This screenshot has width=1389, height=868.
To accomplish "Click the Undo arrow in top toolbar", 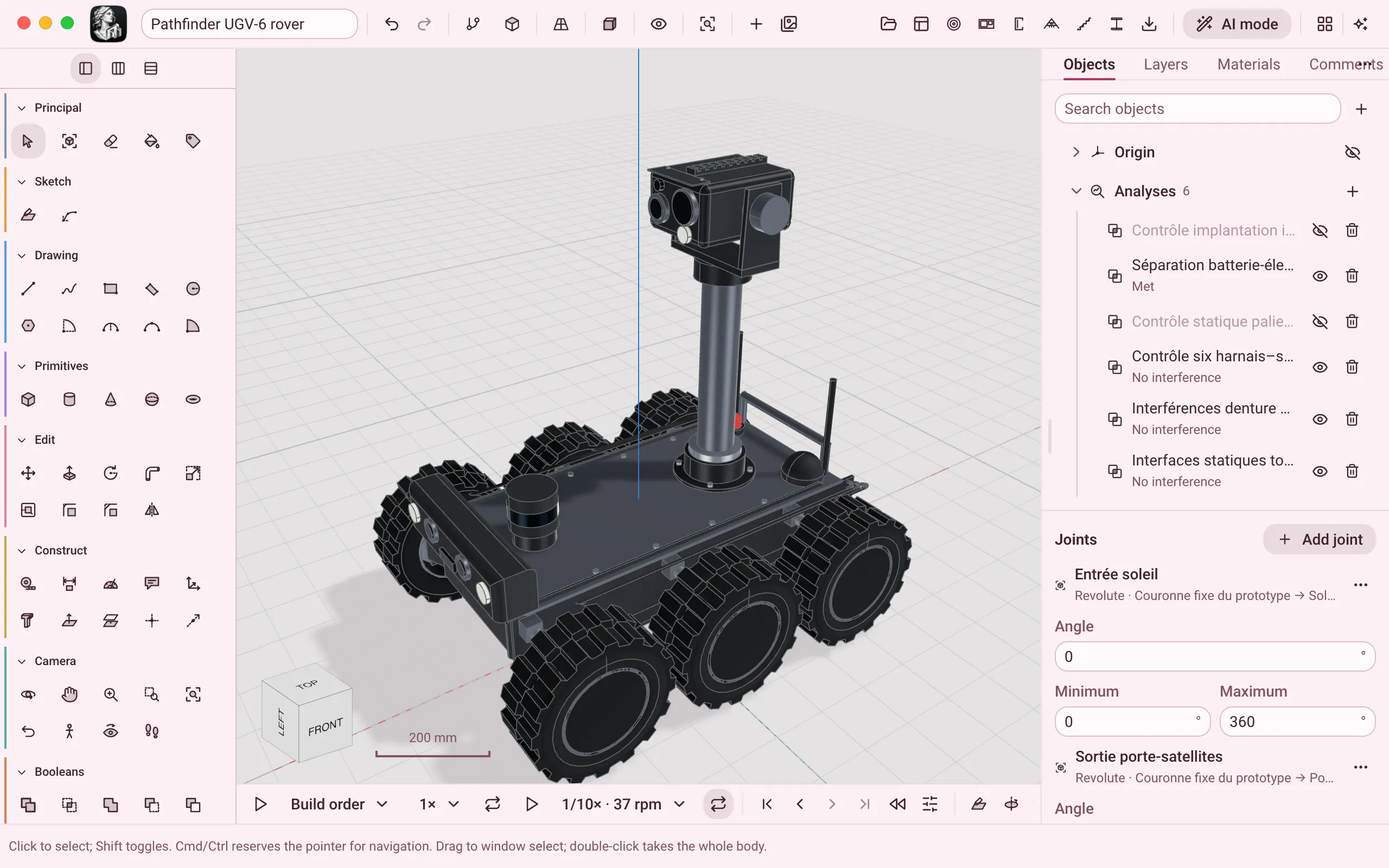I will click(x=391, y=24).
